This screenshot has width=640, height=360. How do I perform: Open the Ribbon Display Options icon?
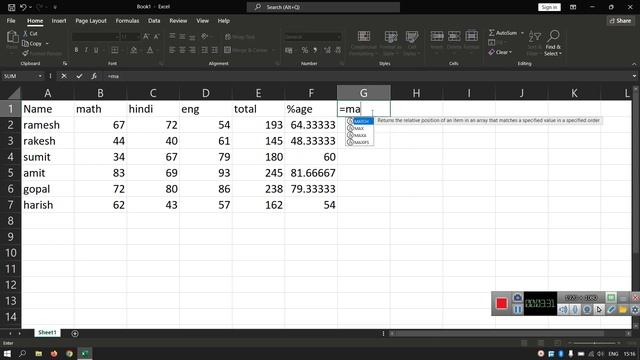[573, 7]
